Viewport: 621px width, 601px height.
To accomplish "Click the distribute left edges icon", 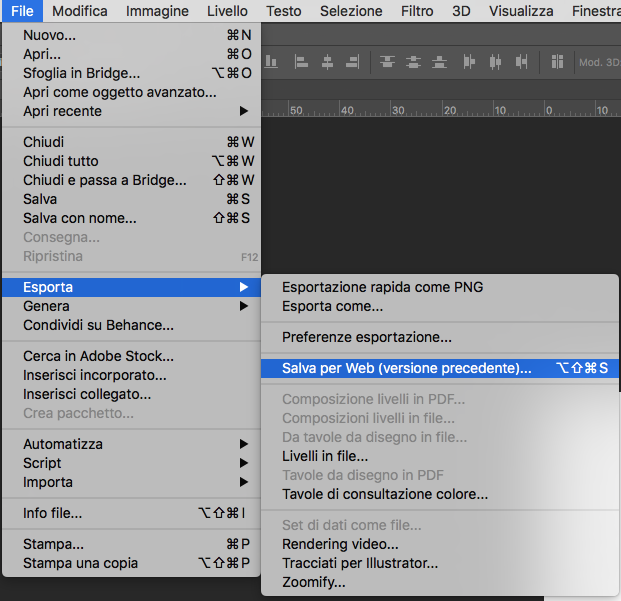I will coord(469,62).
